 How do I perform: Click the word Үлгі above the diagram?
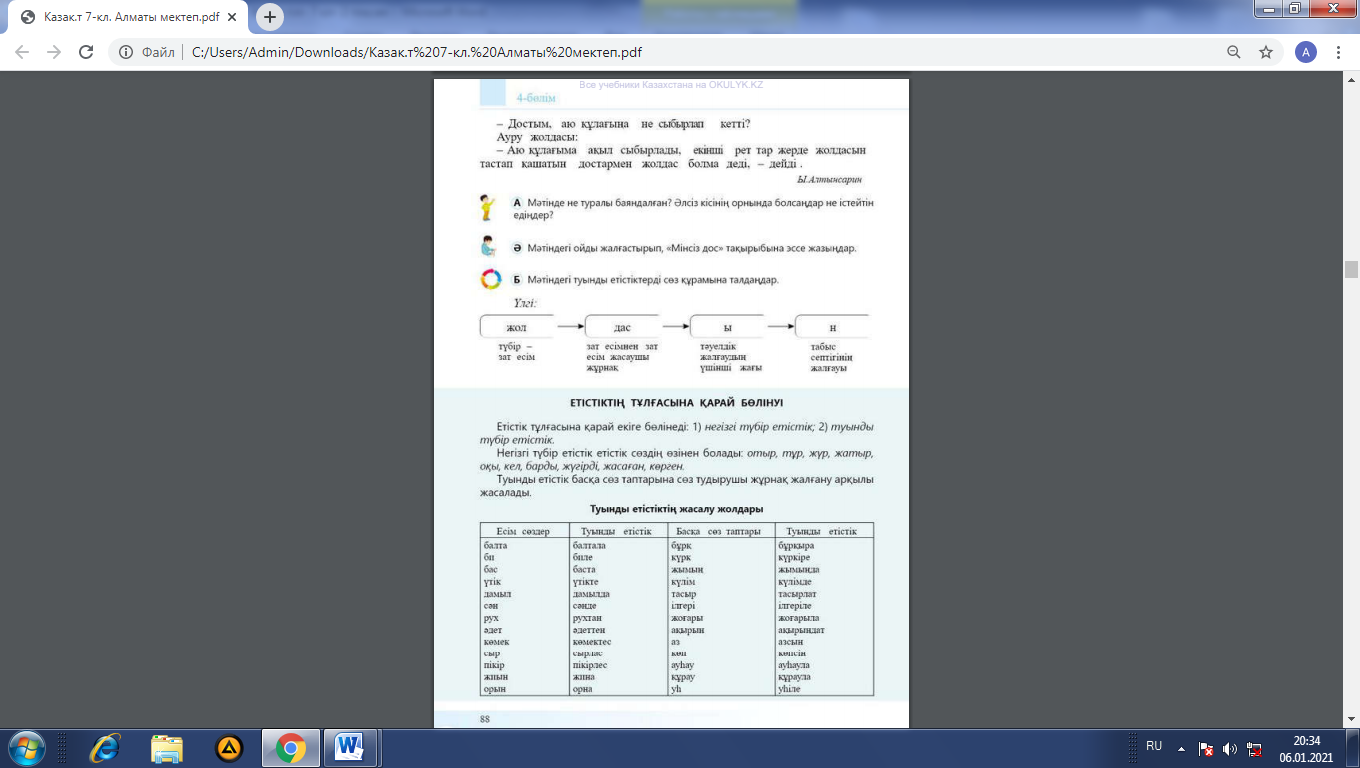(526, 302)
